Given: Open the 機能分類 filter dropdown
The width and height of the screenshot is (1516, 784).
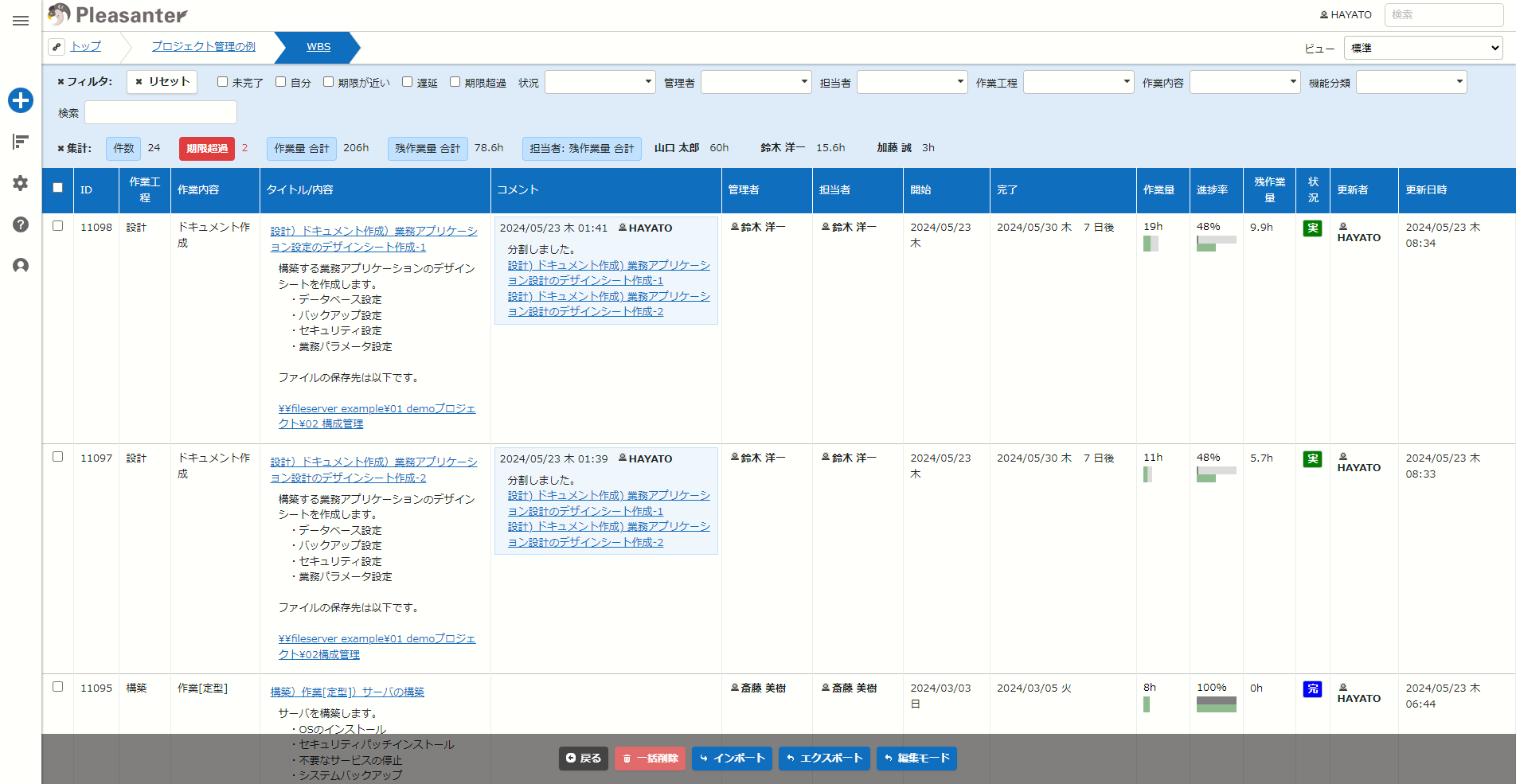Looking at the screenshot, I should coord(1412,82).
